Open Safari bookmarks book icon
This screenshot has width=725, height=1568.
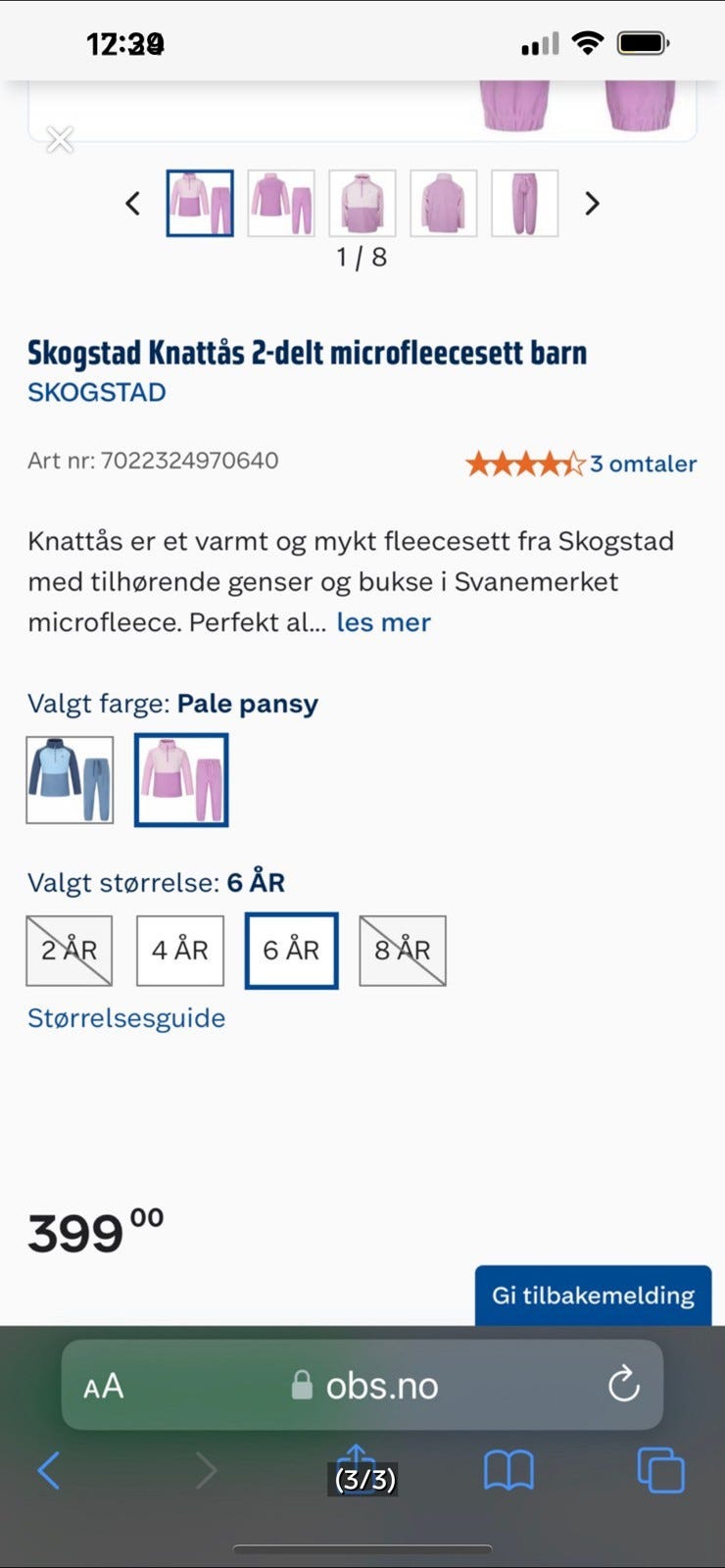(x=508, y=1470)
